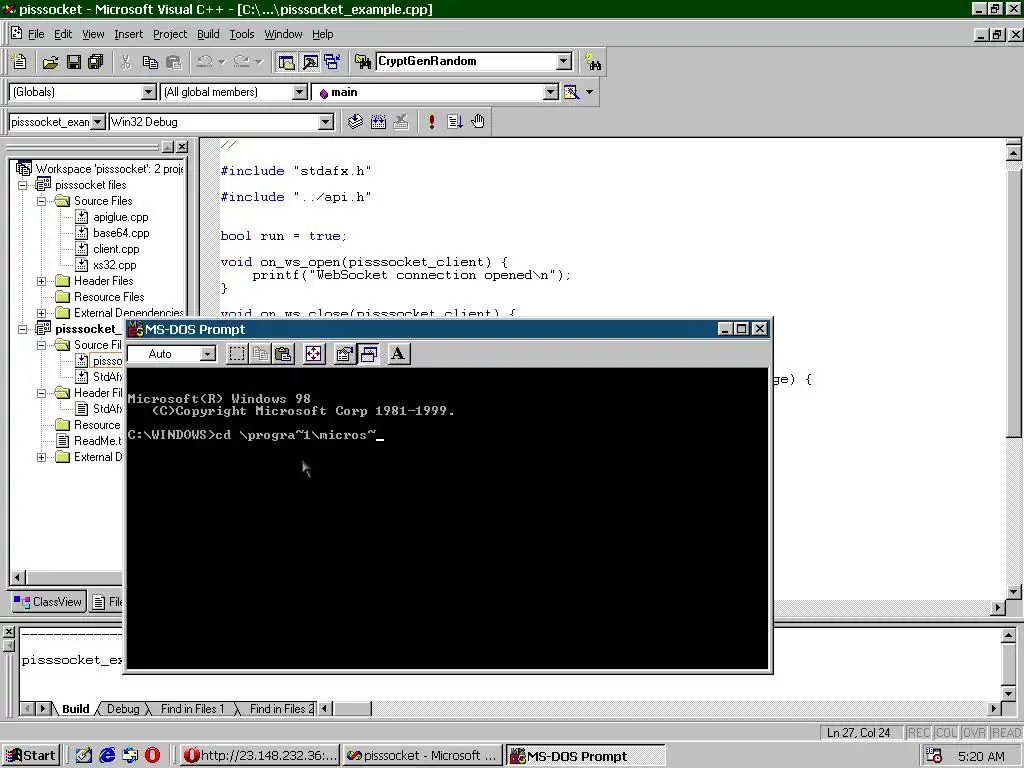Click the Paste icon in Visual C++ toolbar
Image resolution: width=1024 pixels, height=768 pixels.
click(174, 61)
